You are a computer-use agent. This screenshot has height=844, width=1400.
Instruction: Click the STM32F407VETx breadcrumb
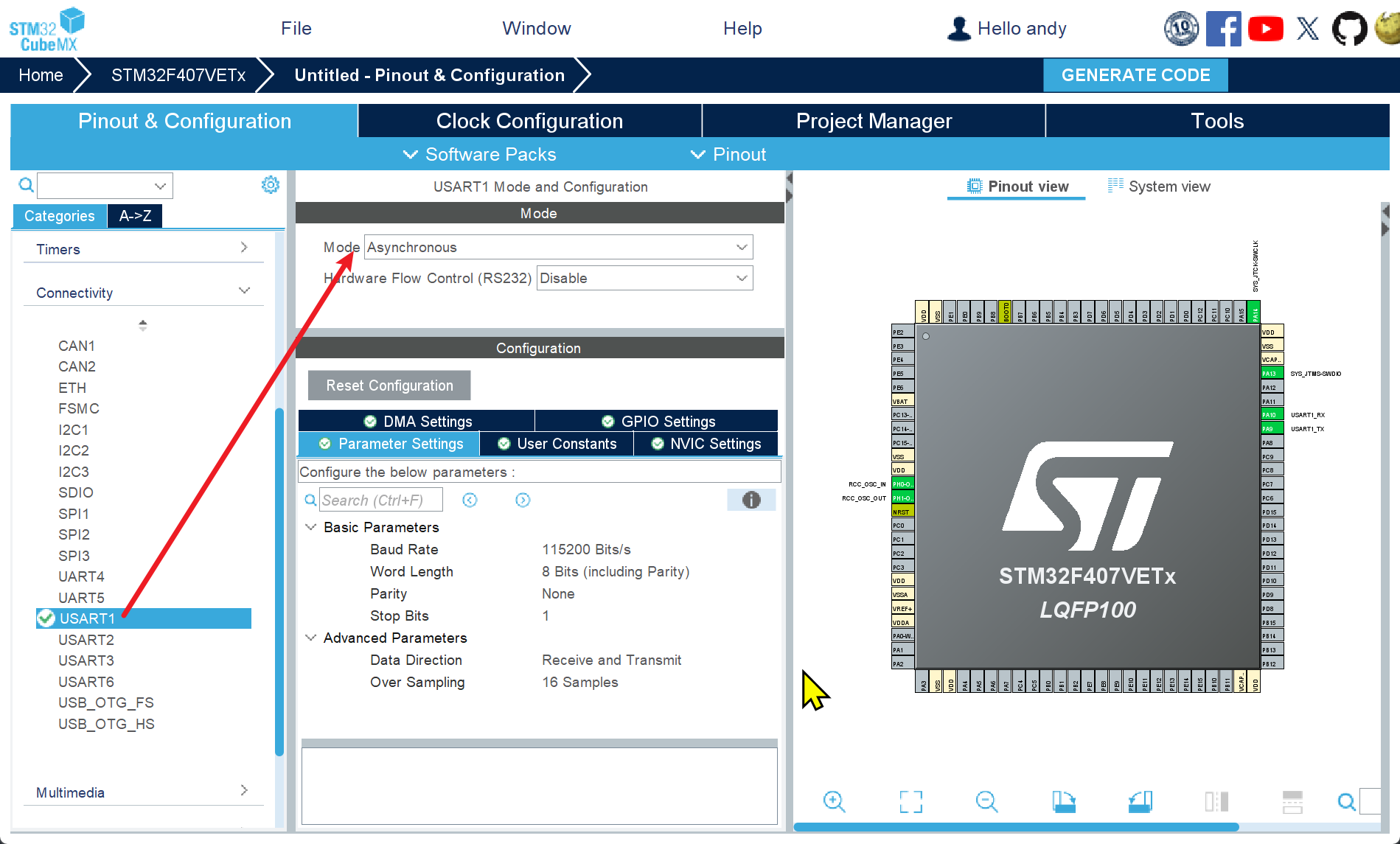click(178, 75)
